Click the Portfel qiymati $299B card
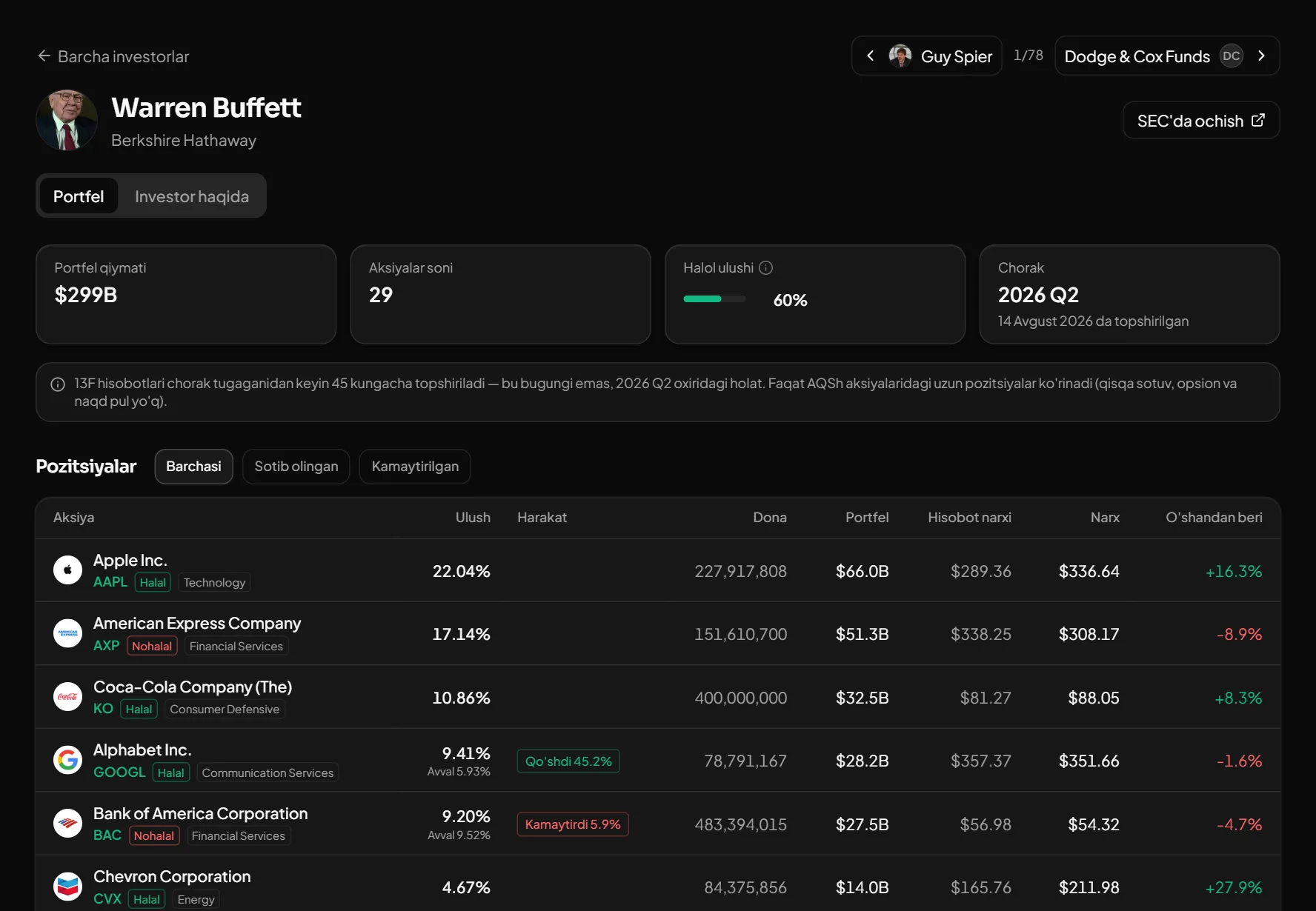Screen dimensions: 1316x911 click(x=186, y=294)
